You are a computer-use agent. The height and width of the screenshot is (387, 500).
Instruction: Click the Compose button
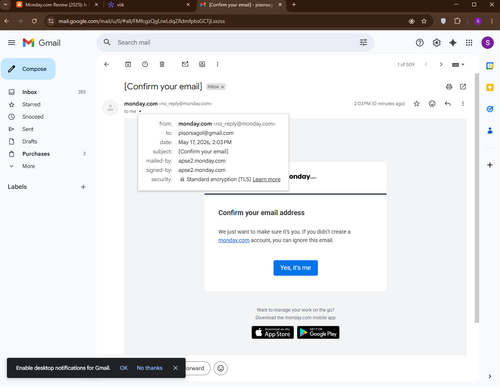[x=28, y=69]
